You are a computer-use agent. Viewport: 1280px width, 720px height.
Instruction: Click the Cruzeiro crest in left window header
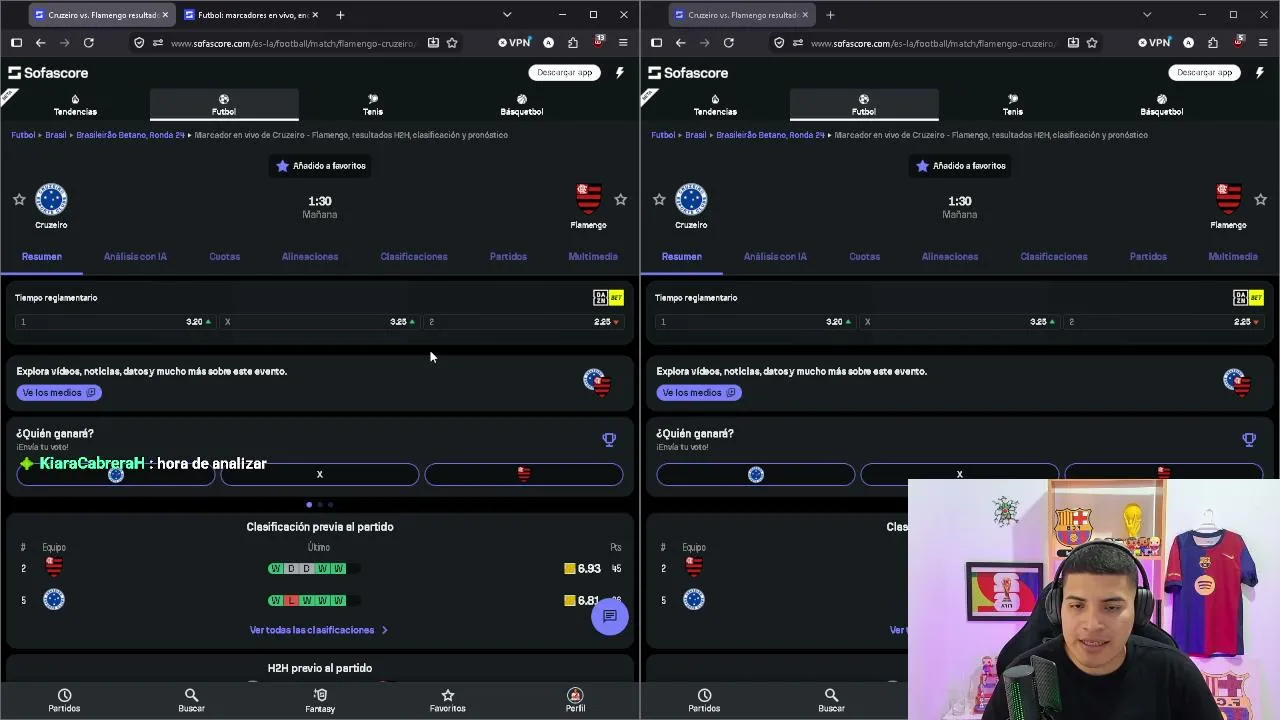pos(51,199)
